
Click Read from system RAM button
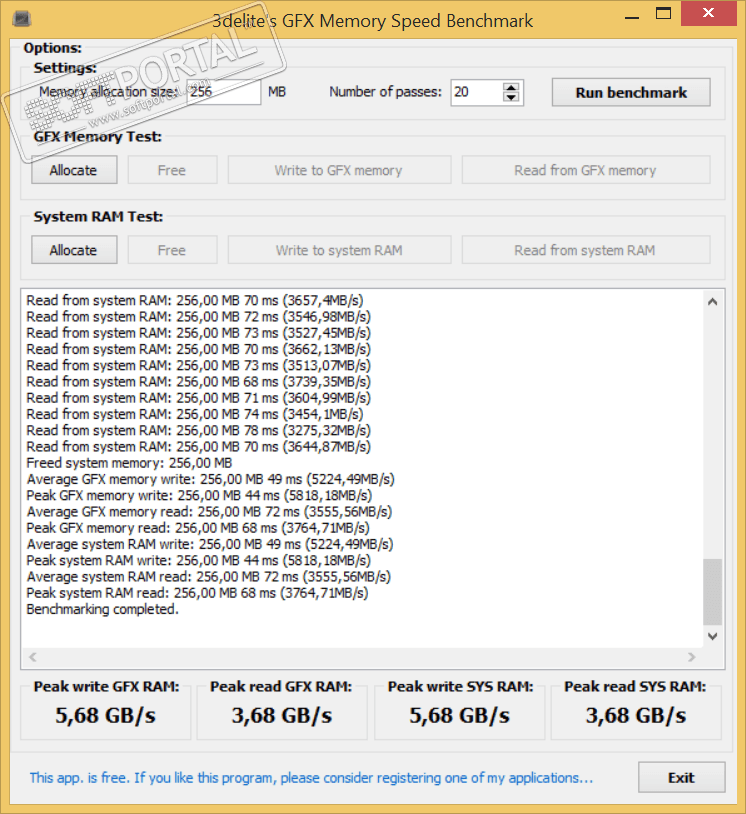click(586, 250)
